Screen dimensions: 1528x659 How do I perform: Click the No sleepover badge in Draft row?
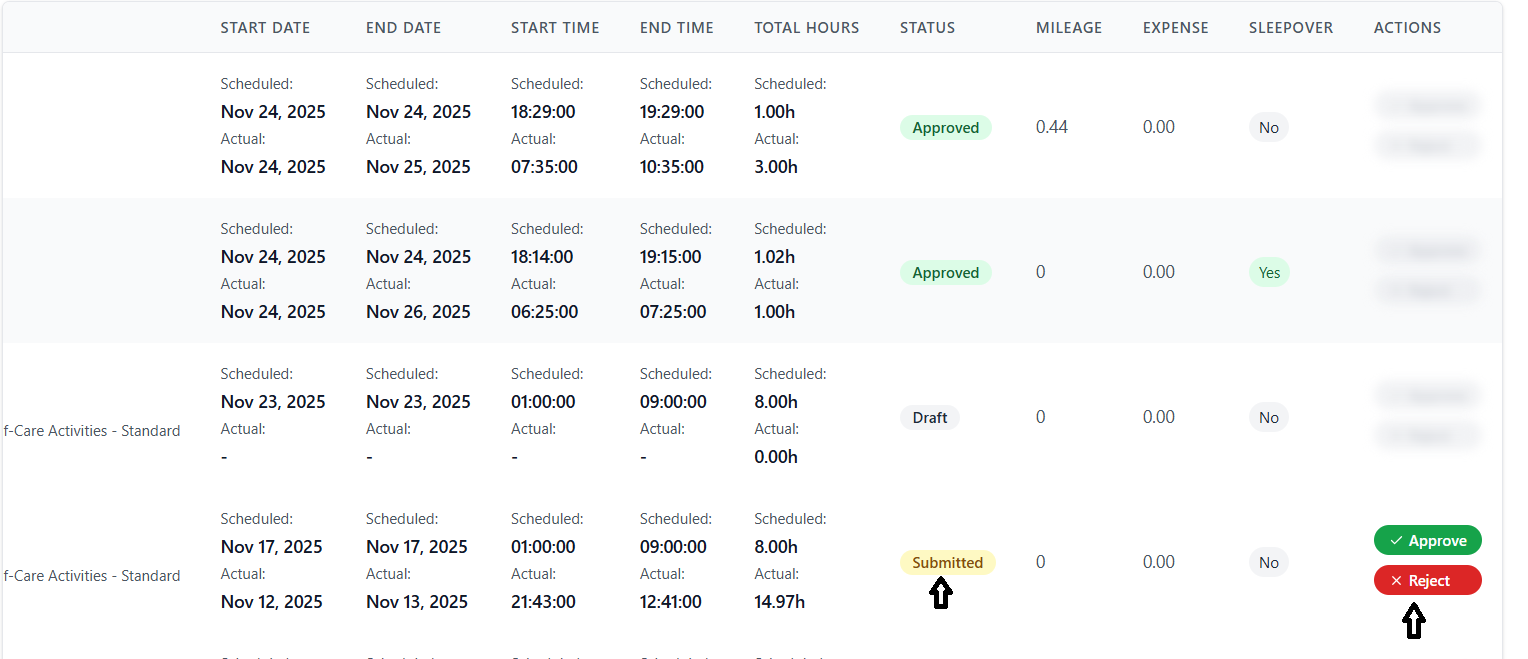click(1269, 418)
